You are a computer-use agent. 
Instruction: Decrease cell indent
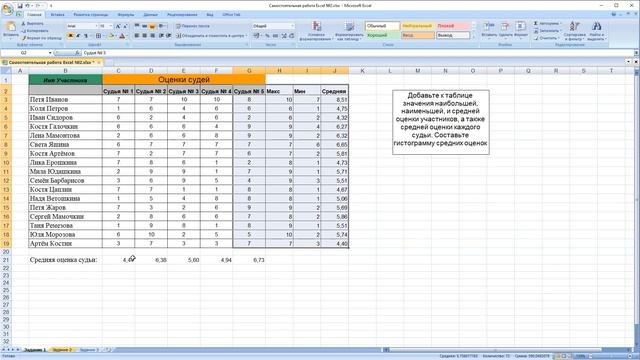pos(161,36)
